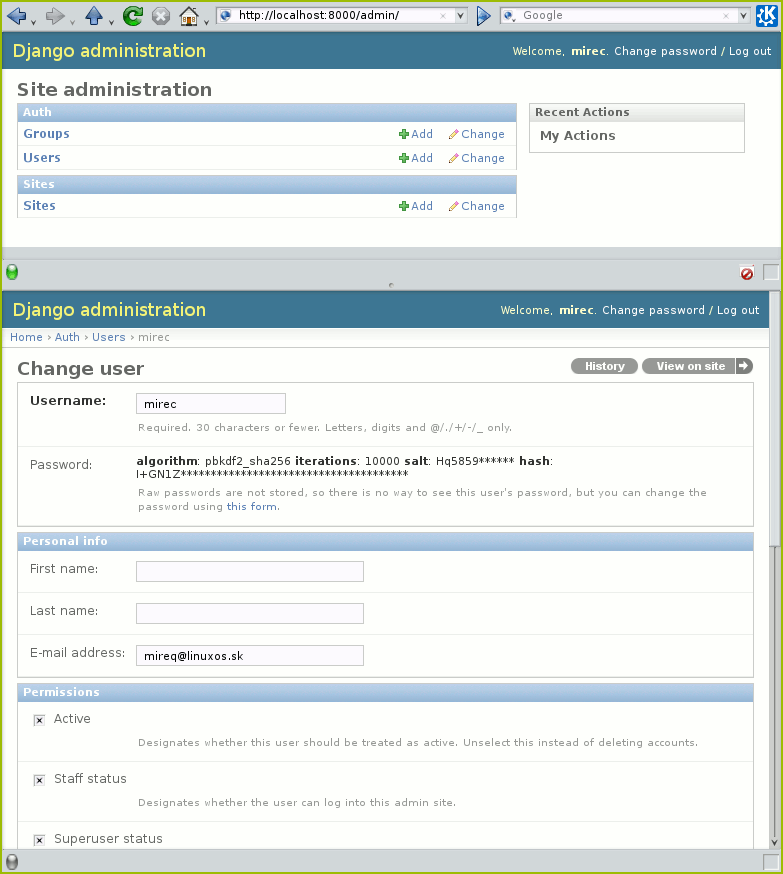Click the site favicon in address bar
This screenshot has width=783, height=874.
[225, 16]
